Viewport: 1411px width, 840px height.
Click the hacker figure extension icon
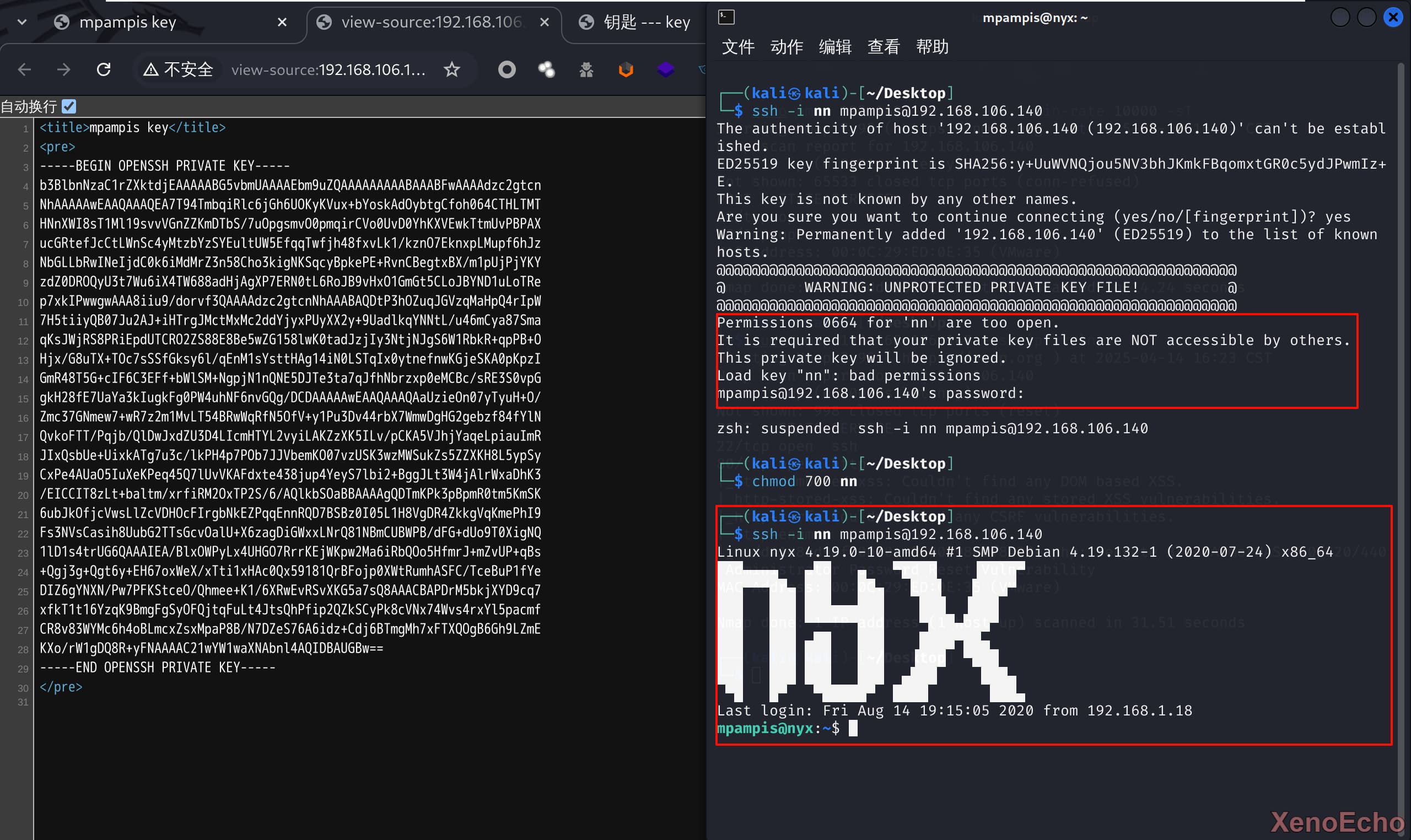(586, 69)
